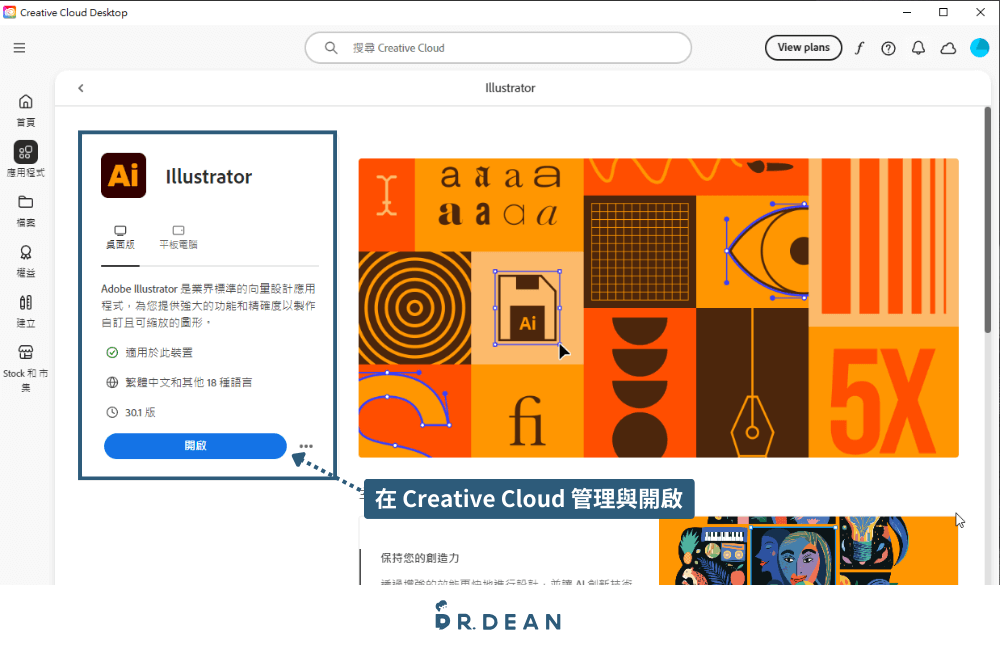Image resolution: width=1000 pixels, height=650 pixels.
Task: Select the Desktop version tab
Action: tap(121, 237)
